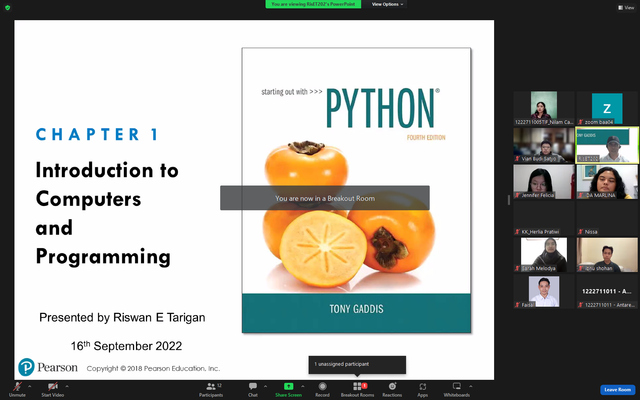640x400 pixels.
Task: Click 'Presented by Riswan E Tarigan' text
Action: 122,317
